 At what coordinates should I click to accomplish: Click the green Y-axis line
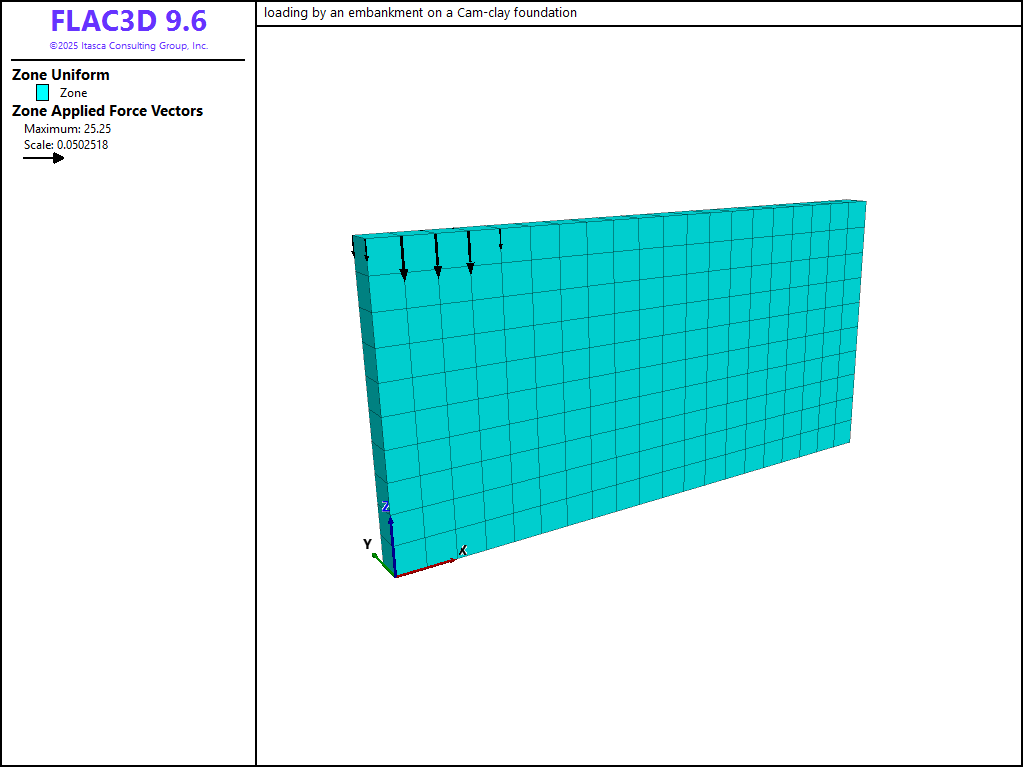point(383,564)
